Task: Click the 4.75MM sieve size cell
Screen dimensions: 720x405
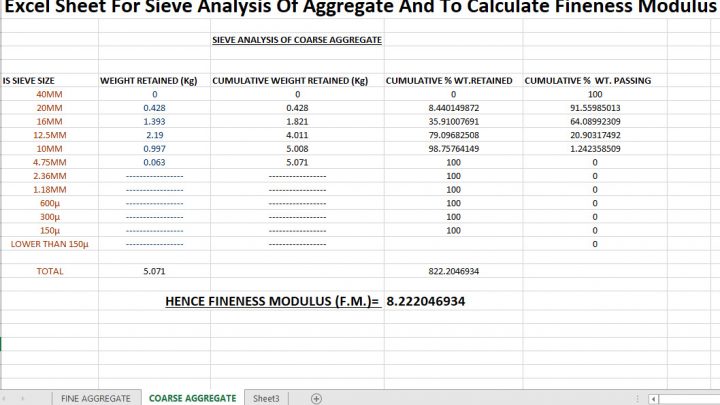Action: coord(50,163)
